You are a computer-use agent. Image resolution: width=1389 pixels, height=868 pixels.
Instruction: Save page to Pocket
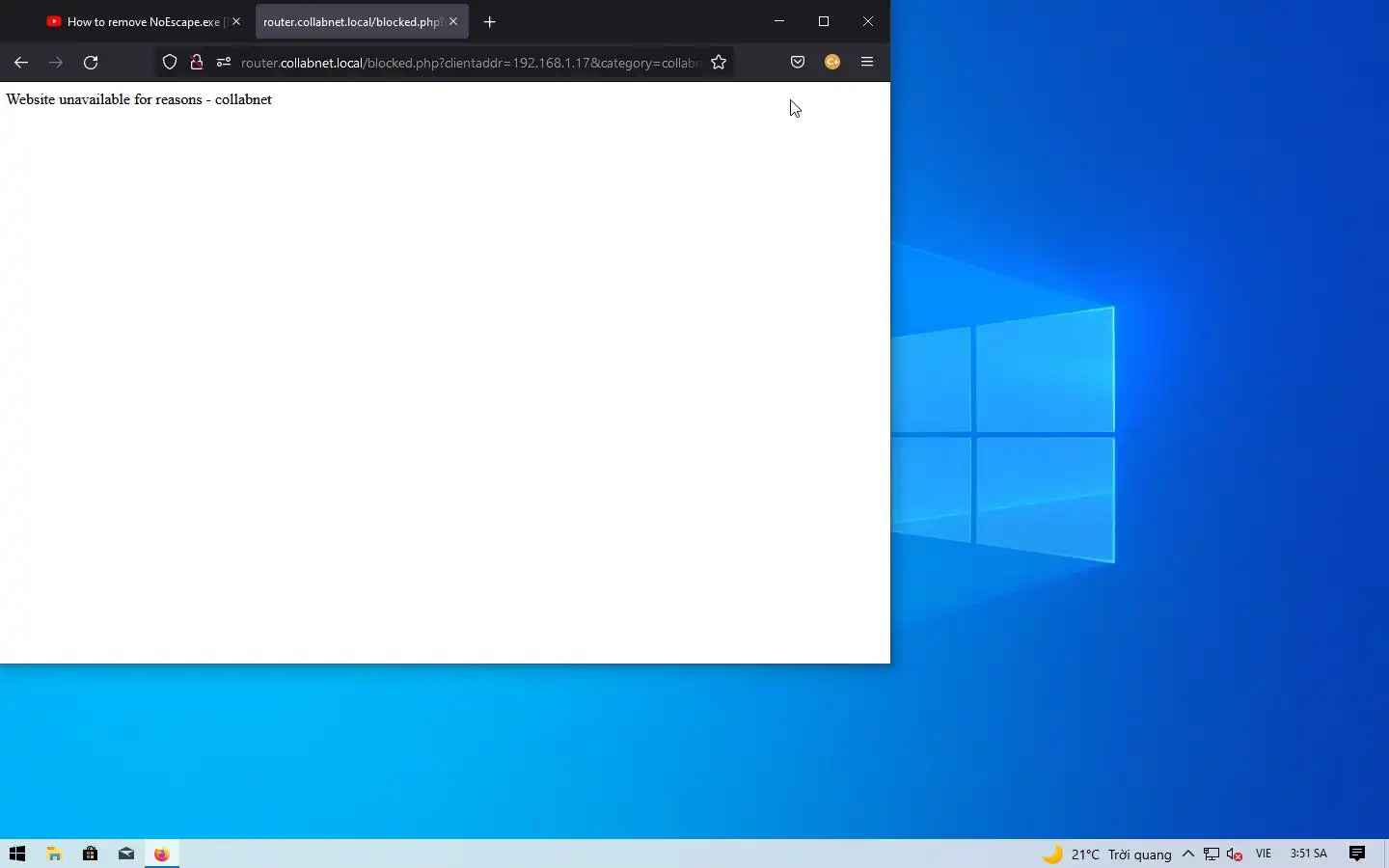pyautogui.click(x=798, y=62)
